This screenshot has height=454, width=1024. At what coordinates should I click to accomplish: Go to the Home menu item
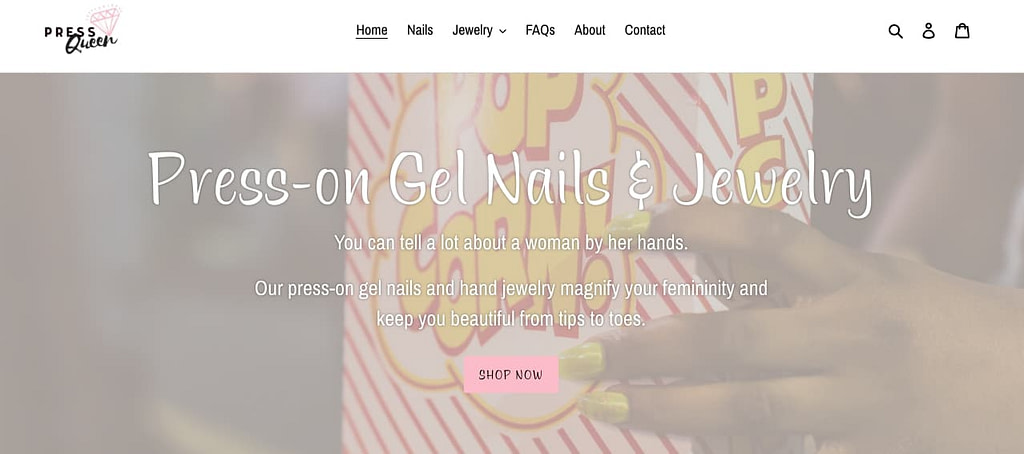[x=372, y=30]
